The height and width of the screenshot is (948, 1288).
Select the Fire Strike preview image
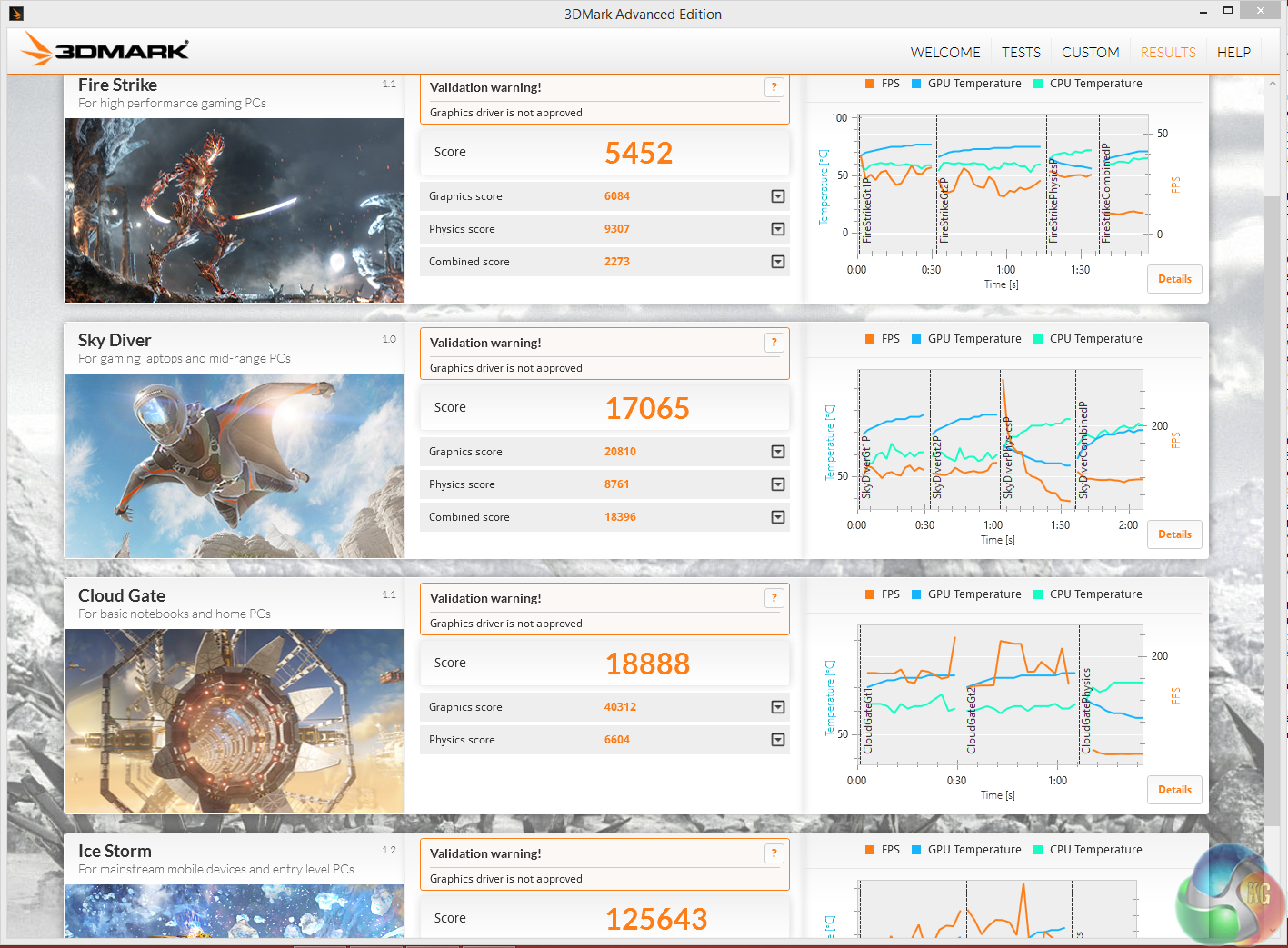pos(235,210)
